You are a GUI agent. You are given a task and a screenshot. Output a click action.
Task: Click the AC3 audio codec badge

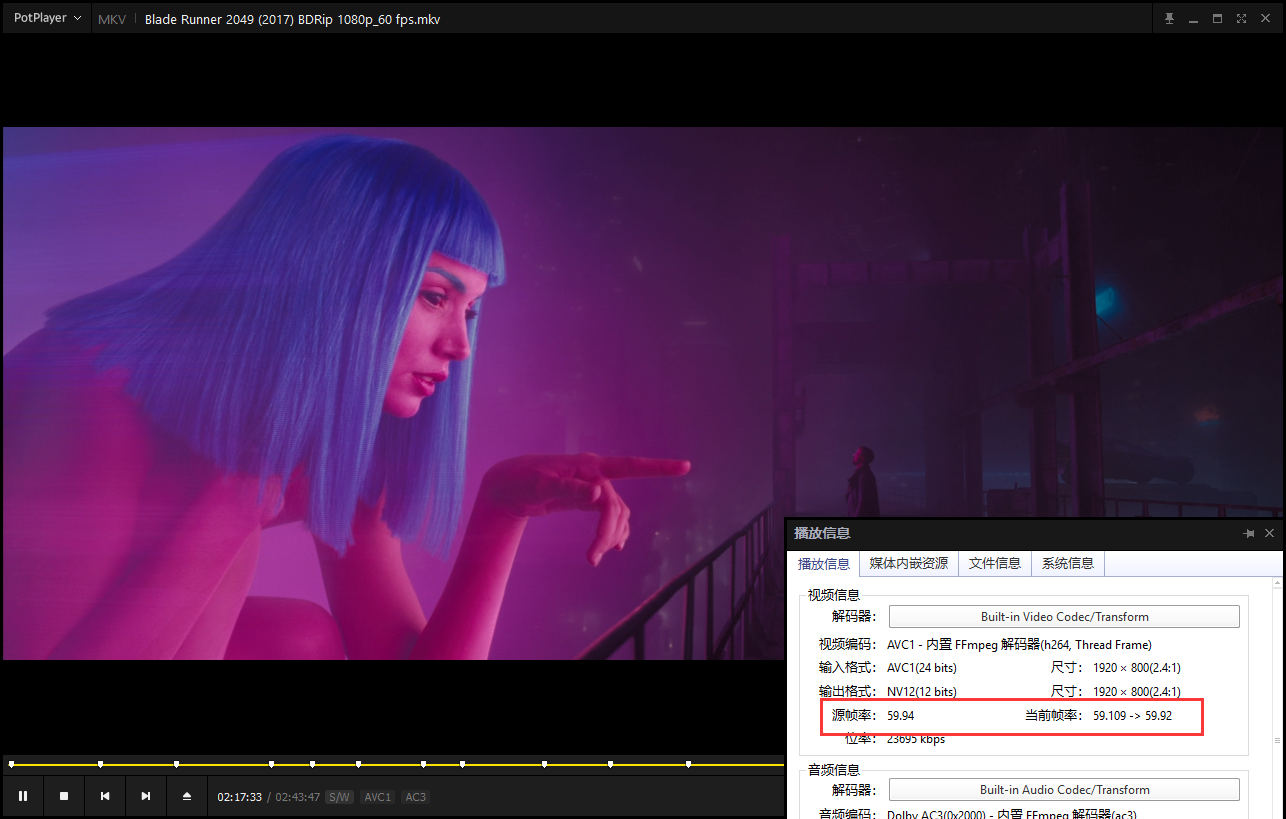415,797
